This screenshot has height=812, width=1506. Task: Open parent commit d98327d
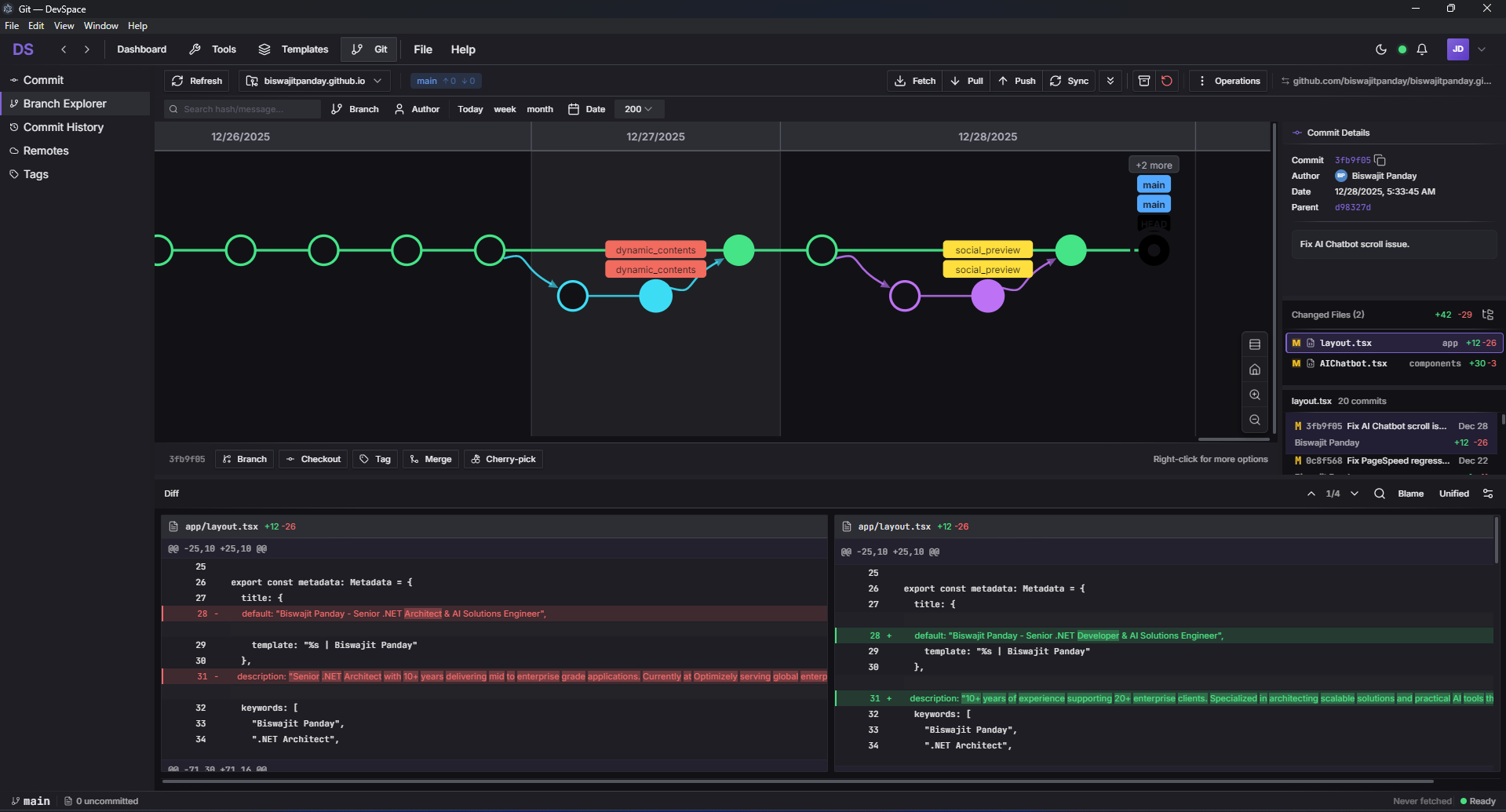(x=1353, y=207)
